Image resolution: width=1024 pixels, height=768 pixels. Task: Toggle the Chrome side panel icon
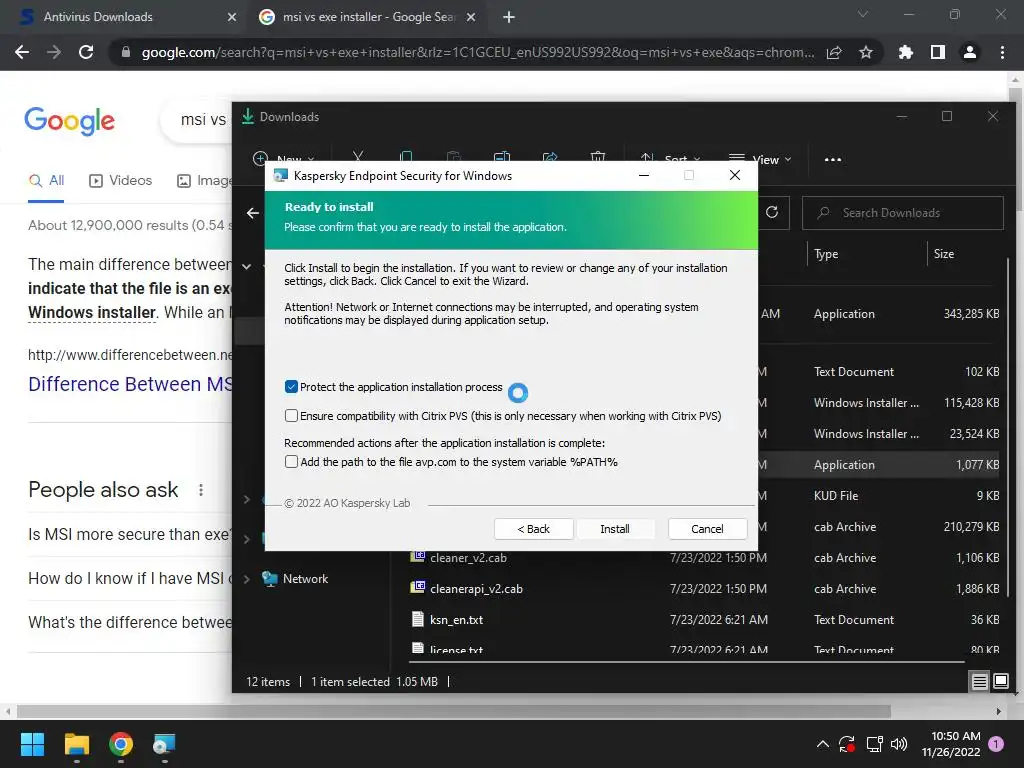[938, 52]
